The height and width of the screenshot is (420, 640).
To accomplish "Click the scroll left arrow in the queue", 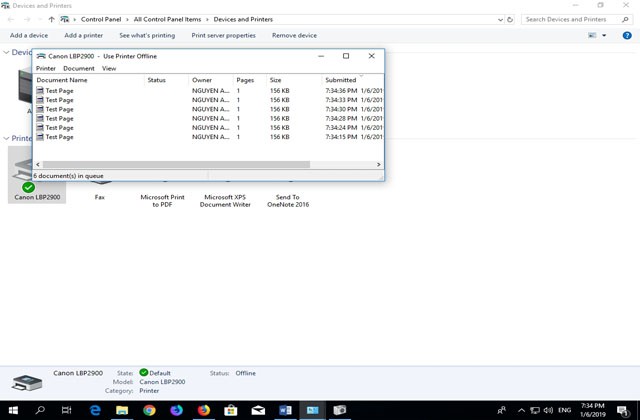I will (x=38, y=164).
